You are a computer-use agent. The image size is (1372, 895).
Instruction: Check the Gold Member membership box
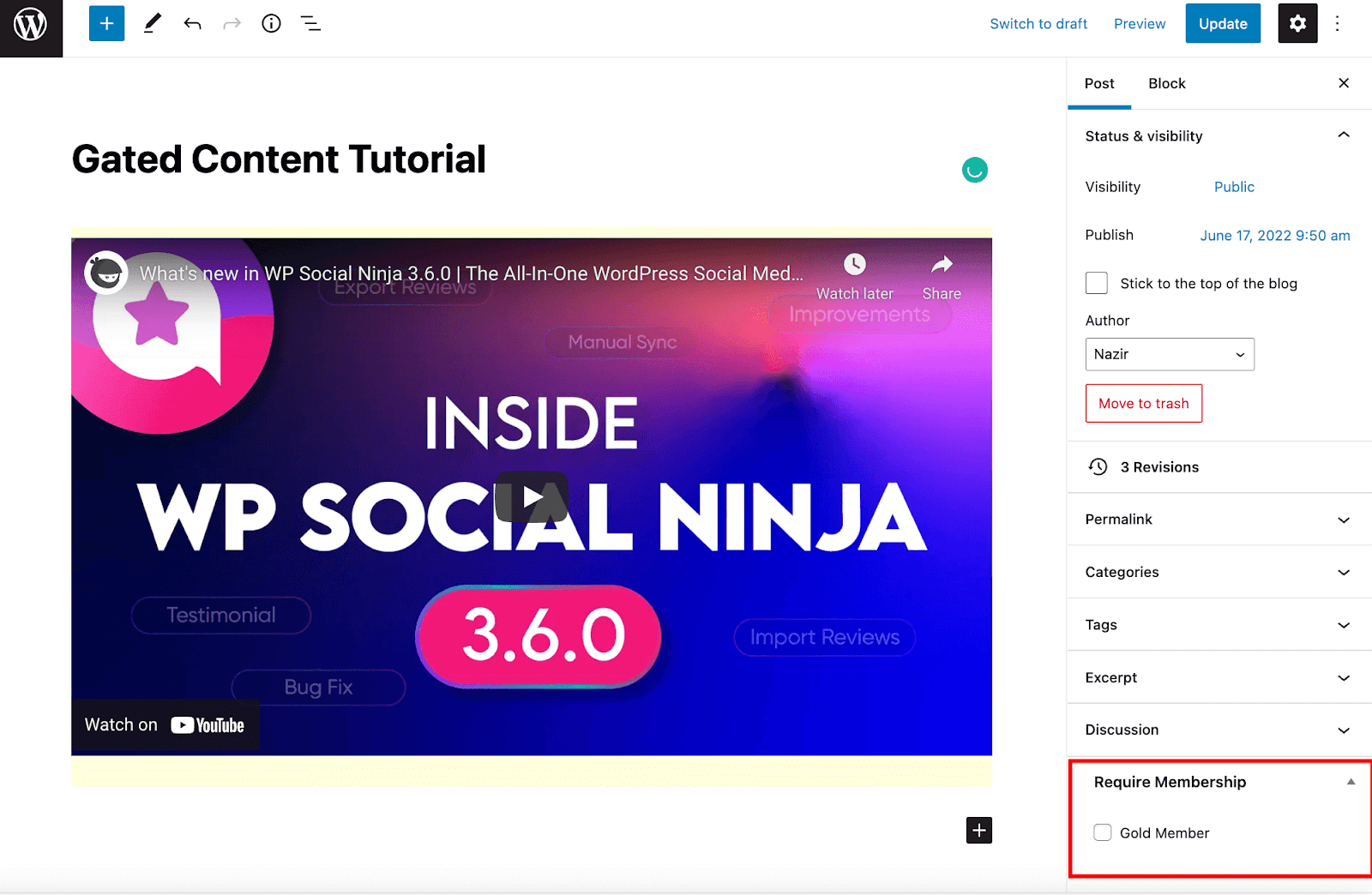coord(1103,832)
